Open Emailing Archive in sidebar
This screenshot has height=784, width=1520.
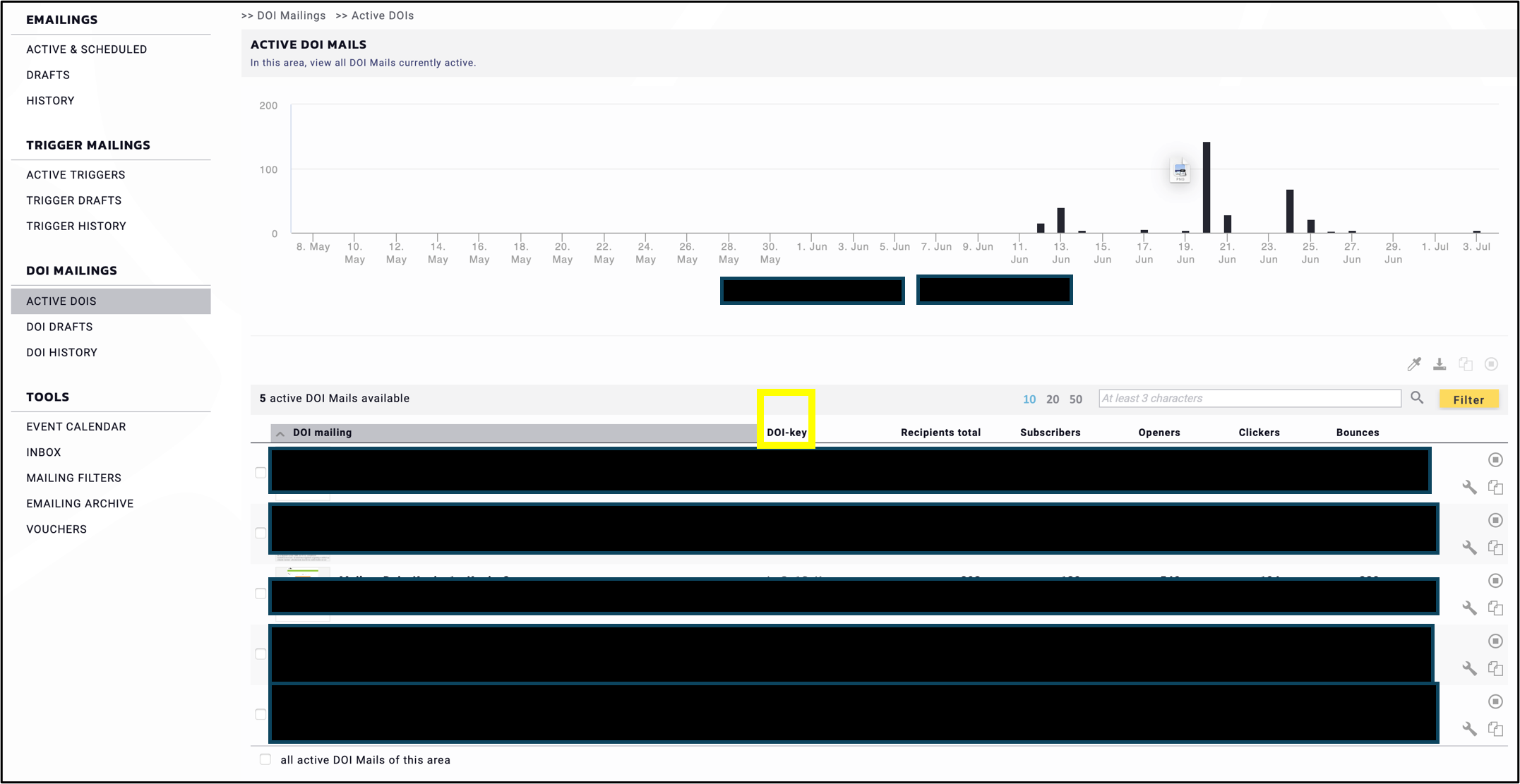coord(80,504)
